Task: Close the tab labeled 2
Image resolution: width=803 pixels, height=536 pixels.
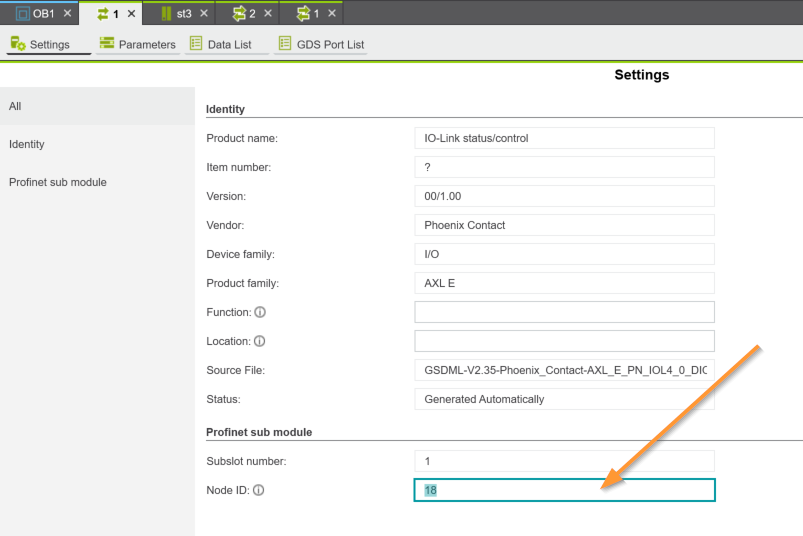Action: (x=267, y=14)
